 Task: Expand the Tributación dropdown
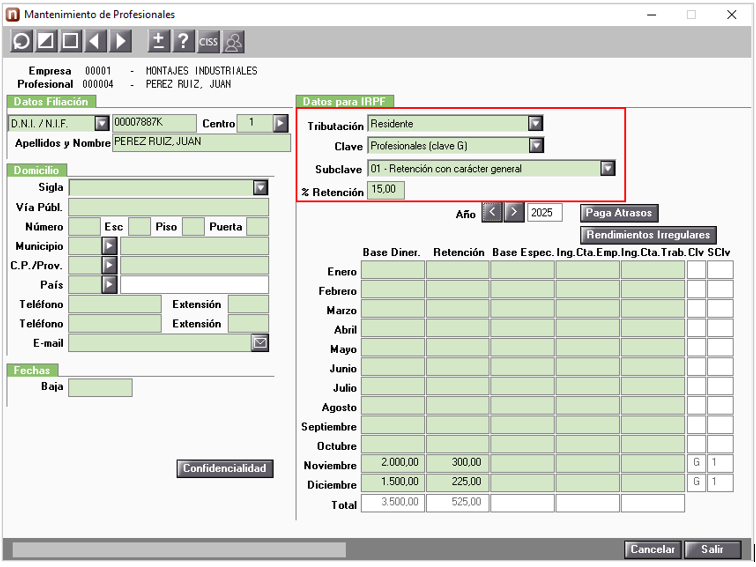pyautogui.click(x=536, y=123)
